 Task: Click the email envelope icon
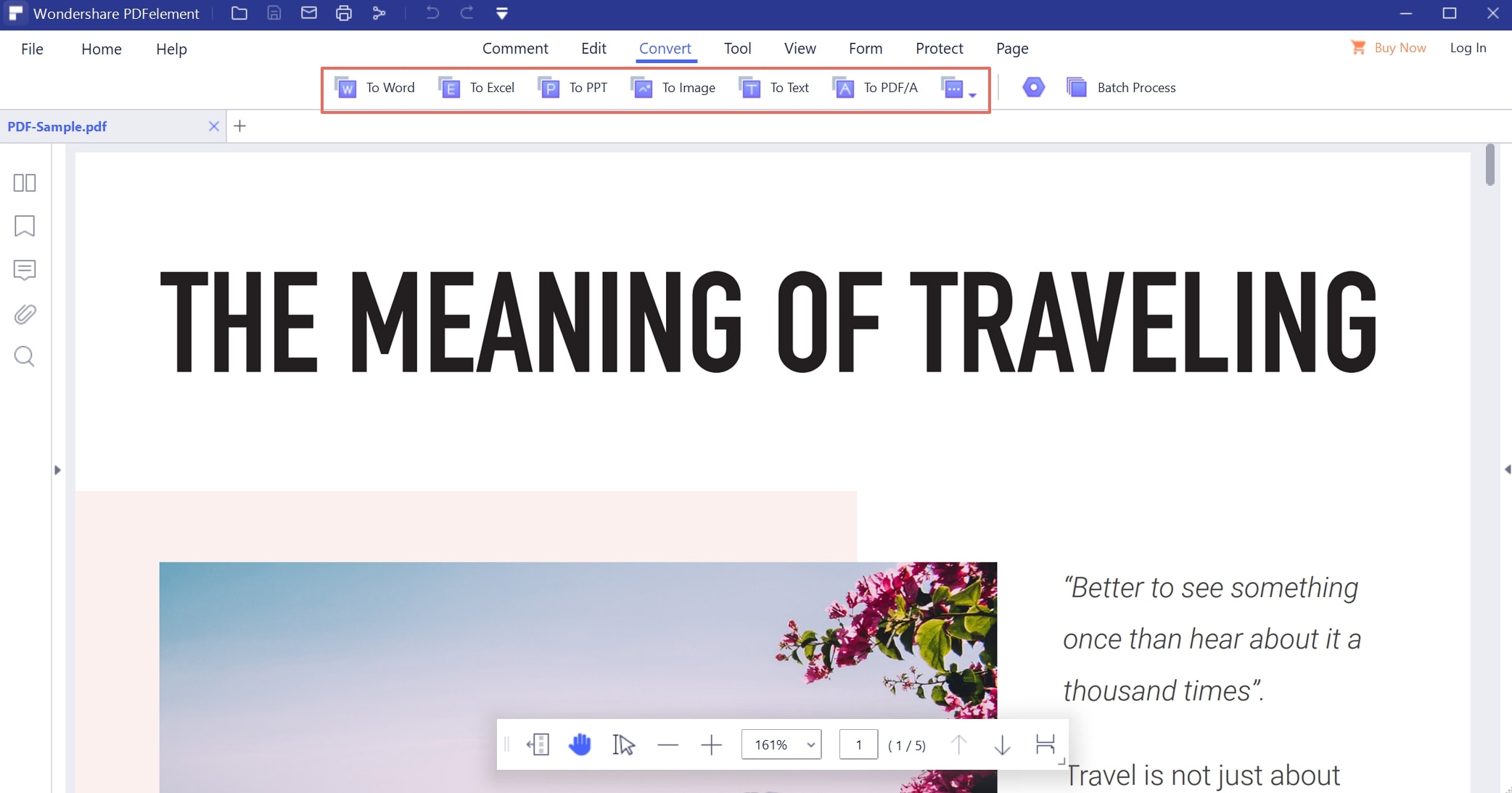click(x=309, y=13)
